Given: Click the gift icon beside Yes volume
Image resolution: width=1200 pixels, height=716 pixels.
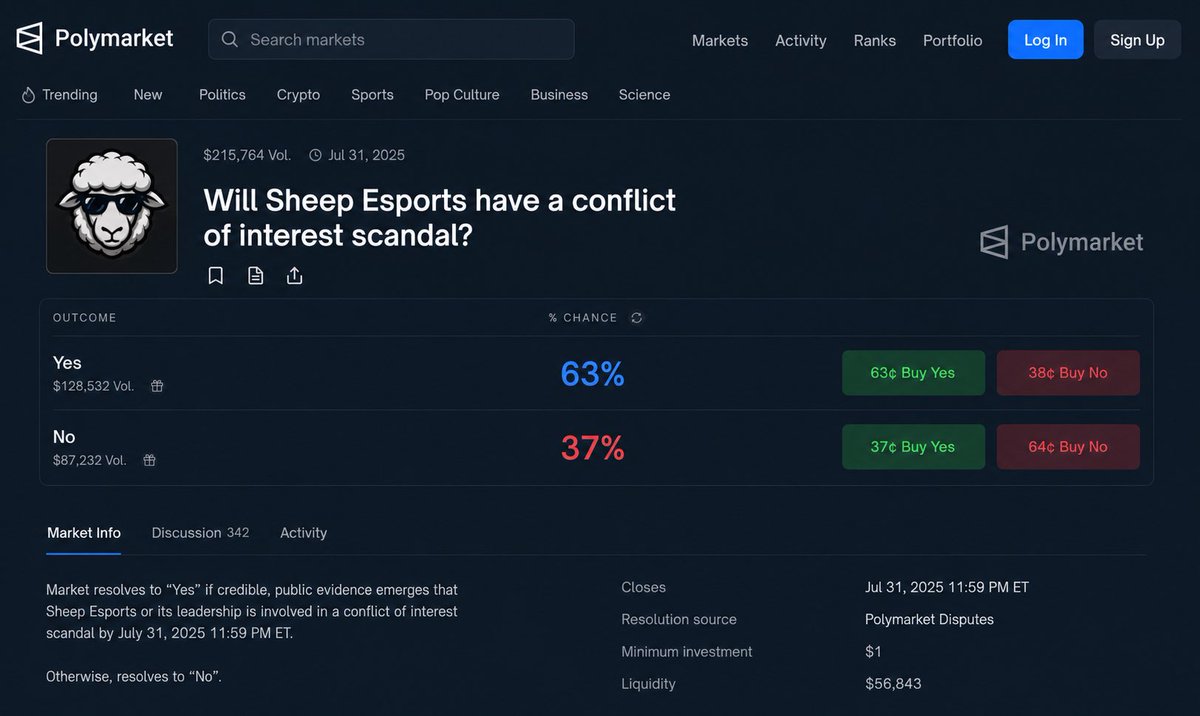Looking at the screenshot, I should pyautogui.click(x=157, y=386).
